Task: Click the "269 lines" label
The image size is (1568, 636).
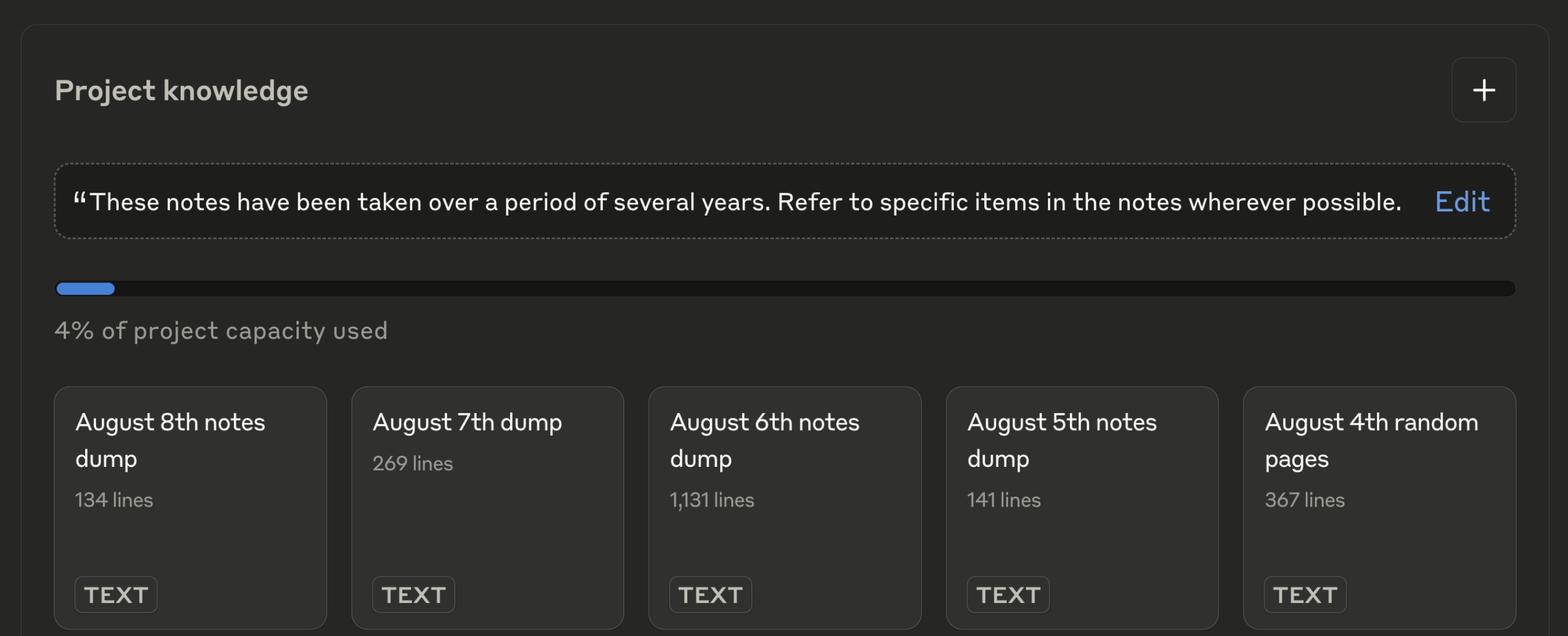Action: click(413, 463)
